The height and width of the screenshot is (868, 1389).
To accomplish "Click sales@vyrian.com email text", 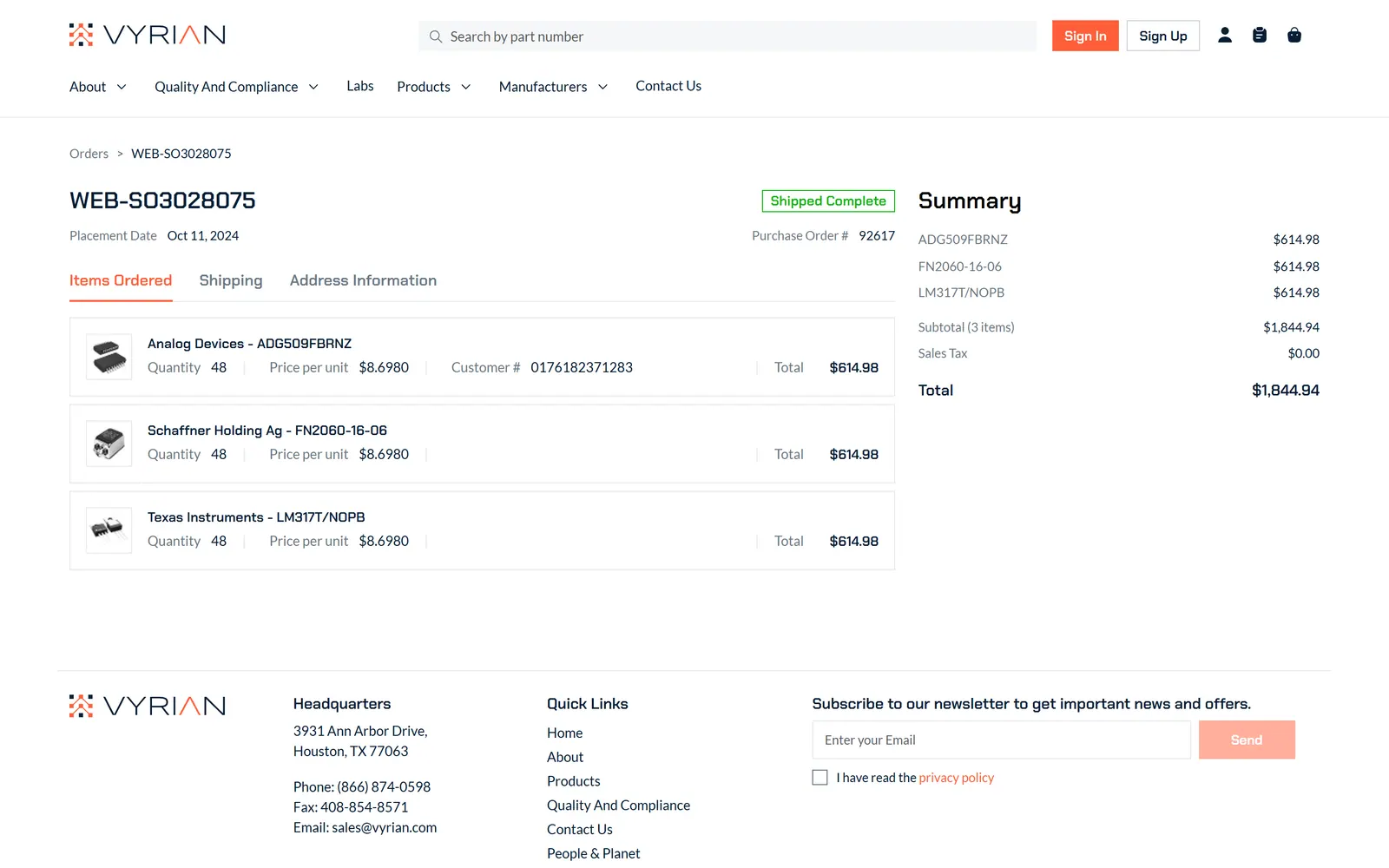I will coord(385,827).
